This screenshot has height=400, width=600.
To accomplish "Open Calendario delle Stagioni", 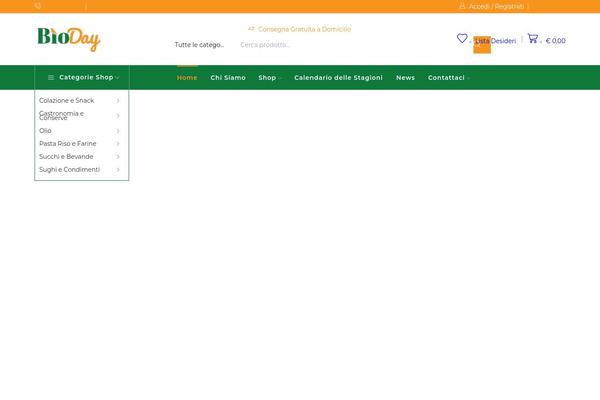I will 338,78.
